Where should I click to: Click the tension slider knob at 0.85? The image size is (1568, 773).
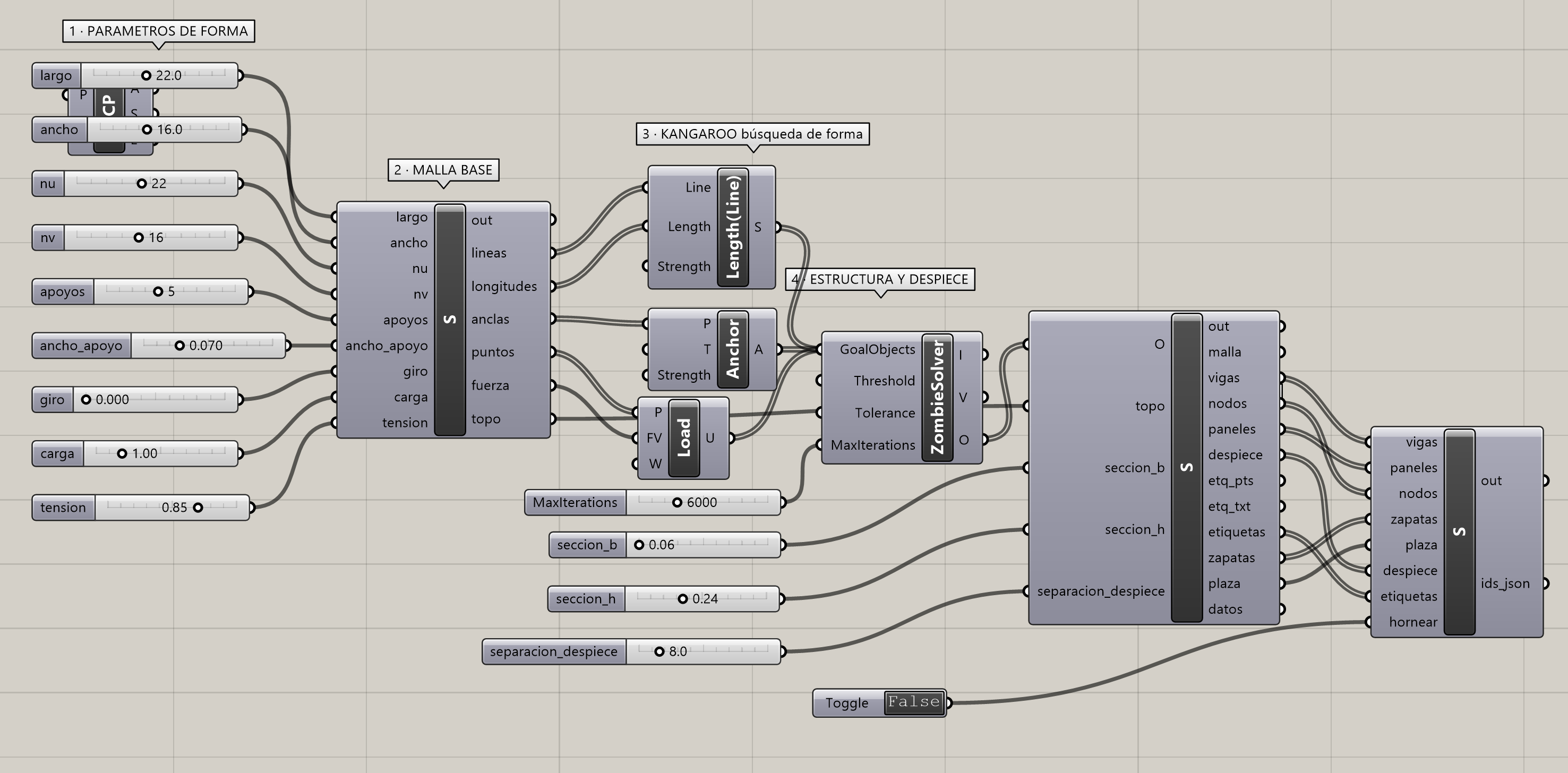(198, 508)
